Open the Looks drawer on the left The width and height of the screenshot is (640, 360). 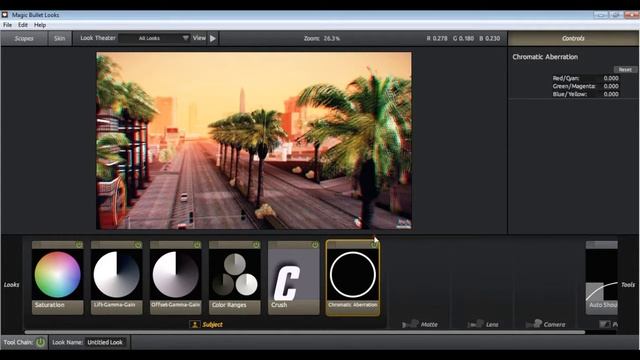pos(11,284)
